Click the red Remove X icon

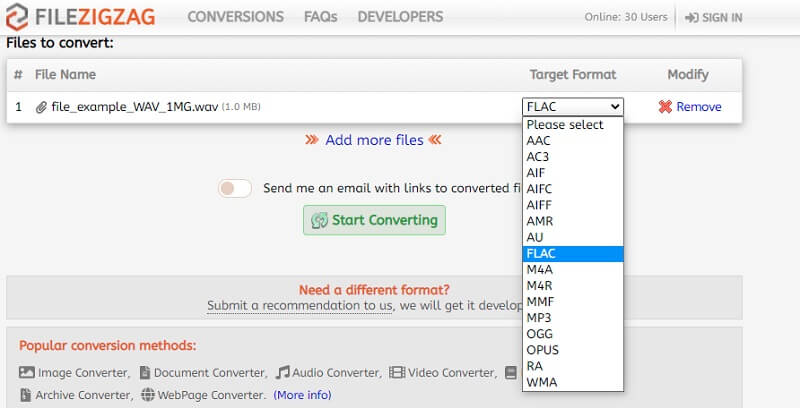(665, 107)
